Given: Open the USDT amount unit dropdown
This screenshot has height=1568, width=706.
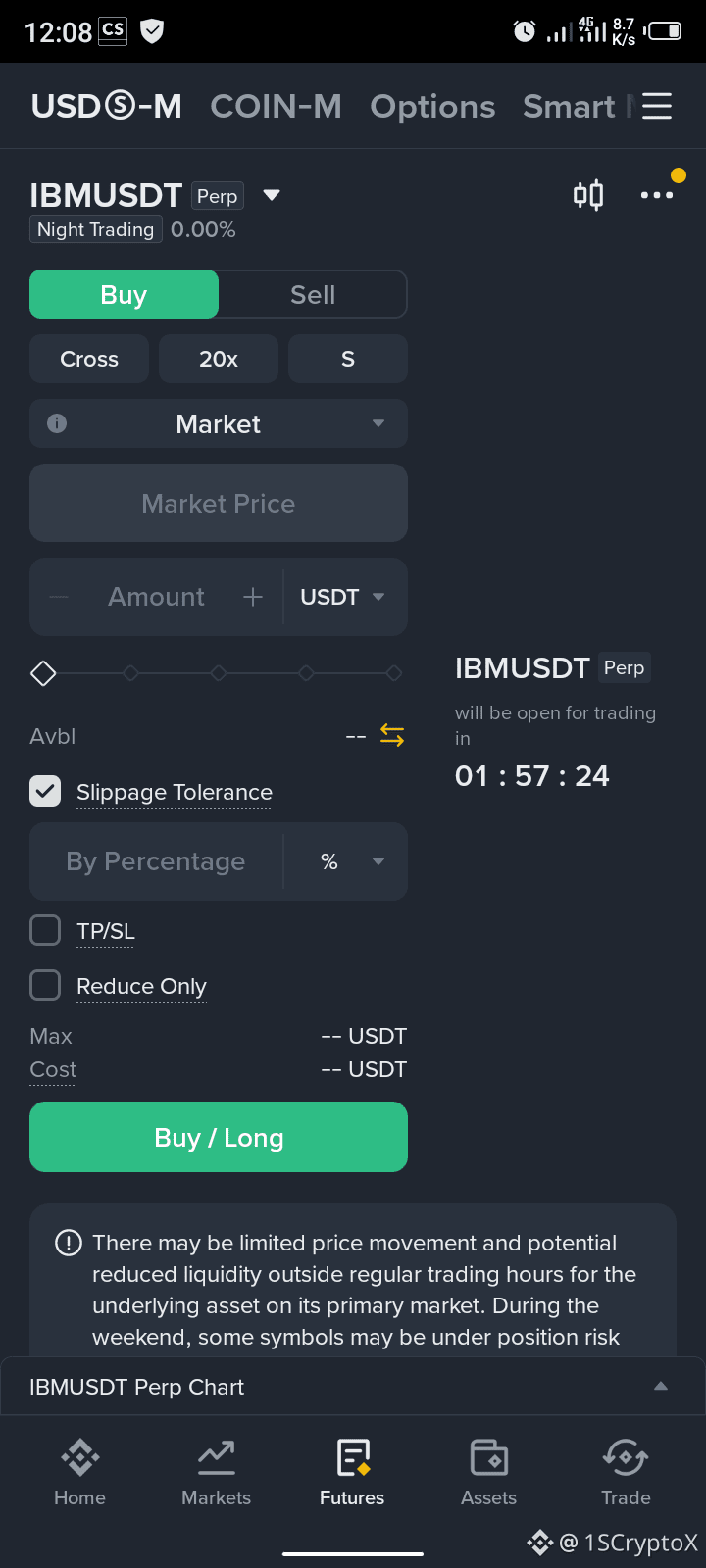Looking at the screenshot, I should point(343,597).
